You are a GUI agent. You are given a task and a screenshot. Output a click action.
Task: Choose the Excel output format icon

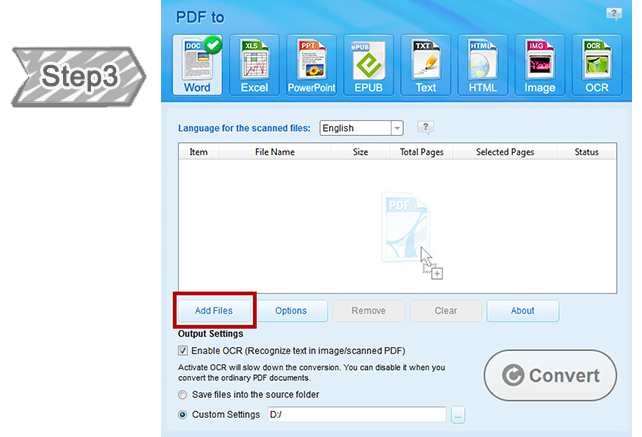tap(255, 66)
